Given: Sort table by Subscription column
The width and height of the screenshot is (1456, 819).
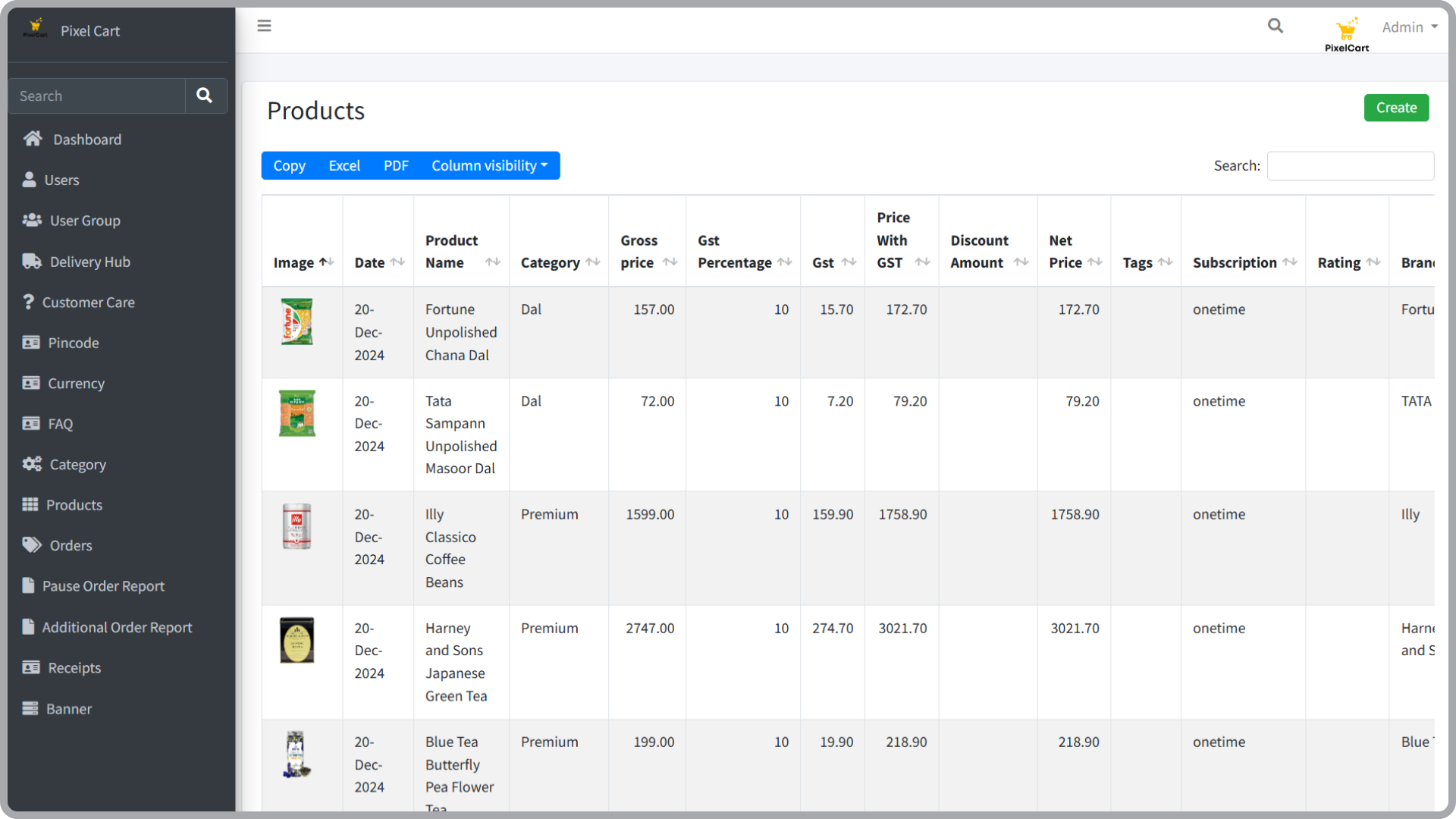Looking at the screenshot, I should (1290, 262).
